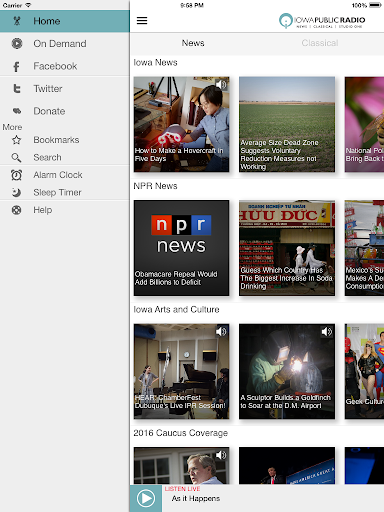Tap the hamburger menu icon
Viewport: 384px width, 512px height.
click(x=142, y=21)
